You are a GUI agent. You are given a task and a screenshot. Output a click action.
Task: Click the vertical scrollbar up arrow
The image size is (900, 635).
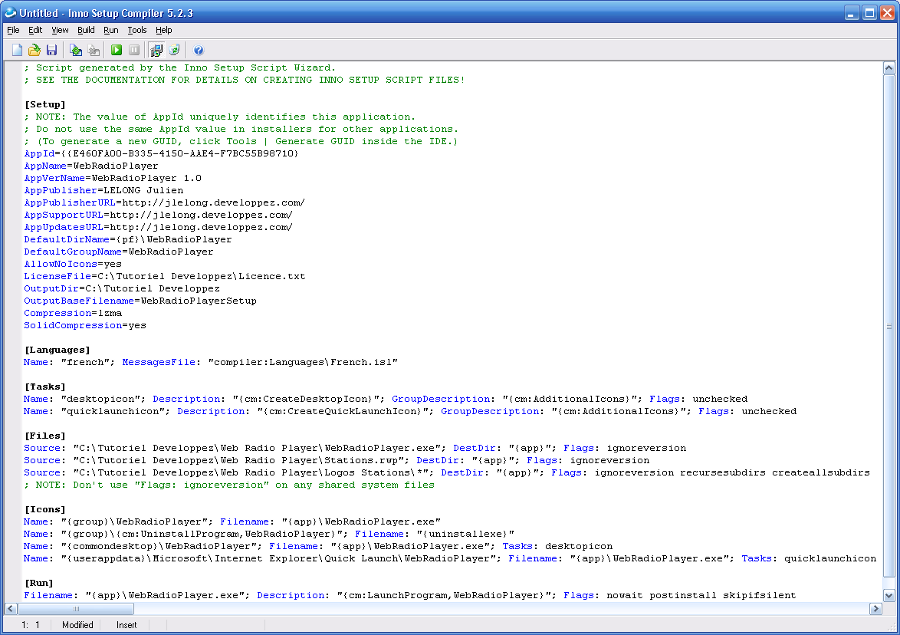[x=889, y=68]
